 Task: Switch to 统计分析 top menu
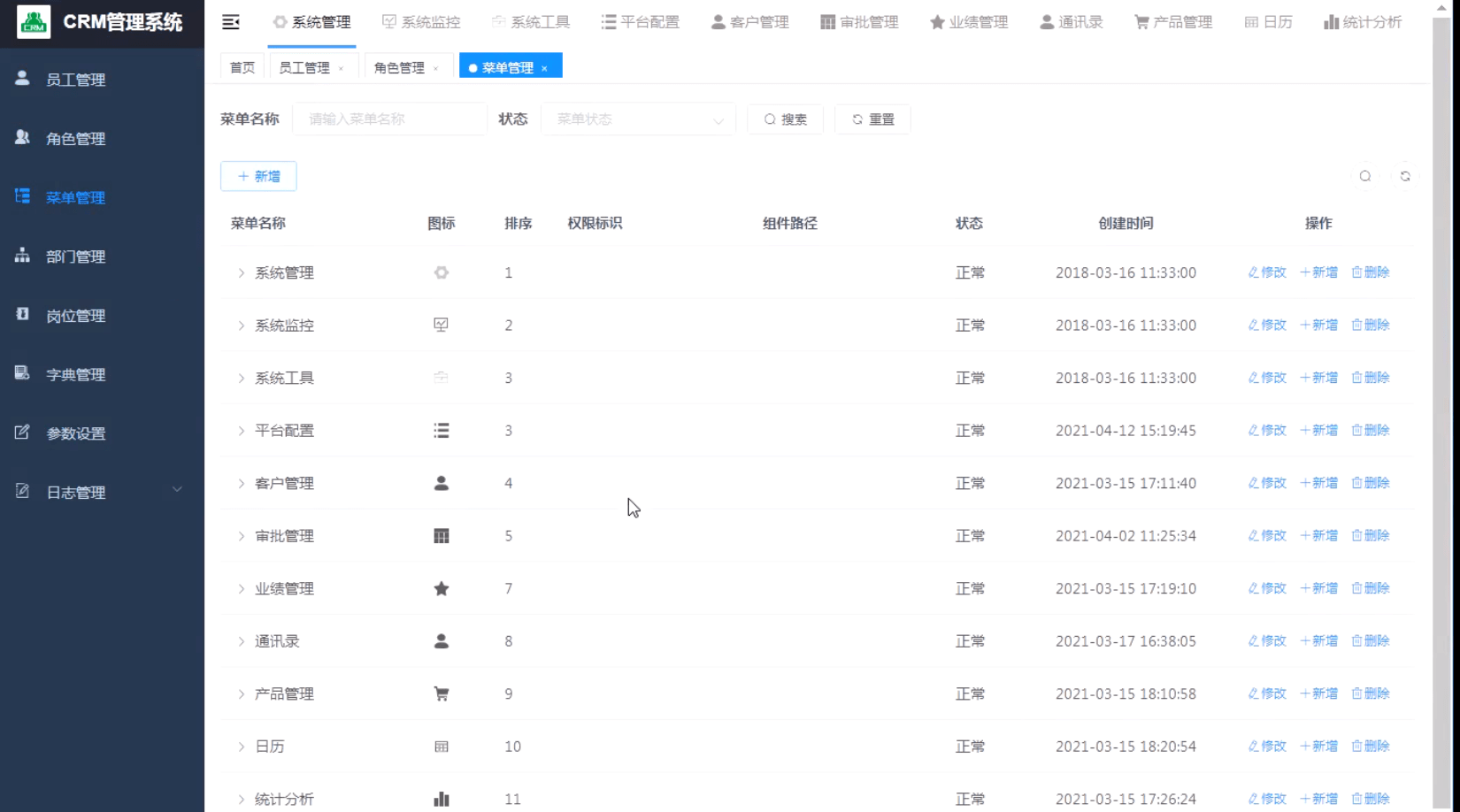(x=1363, y=22)
